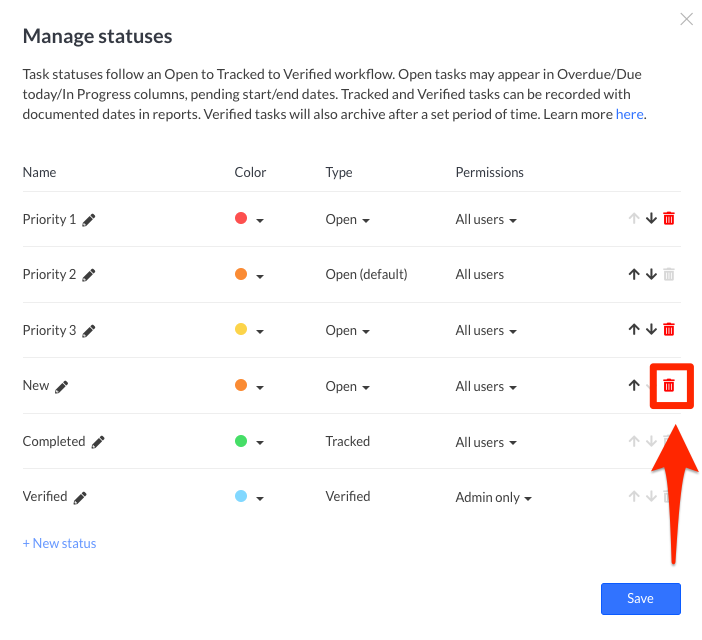Delete the Priority 1 status

click(x=669, y=219)
